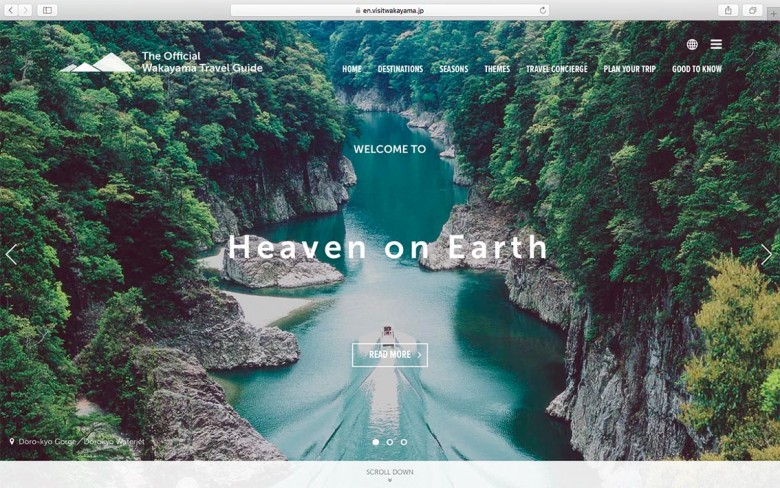This screenshot has height=488, width=780.
Task: Open the Plan Your Trip menu
Action: [x=630, y=69]
